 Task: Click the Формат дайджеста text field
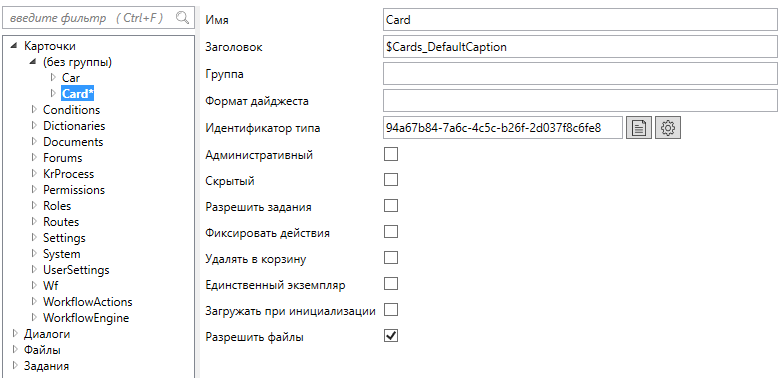[x=580, y=101]
